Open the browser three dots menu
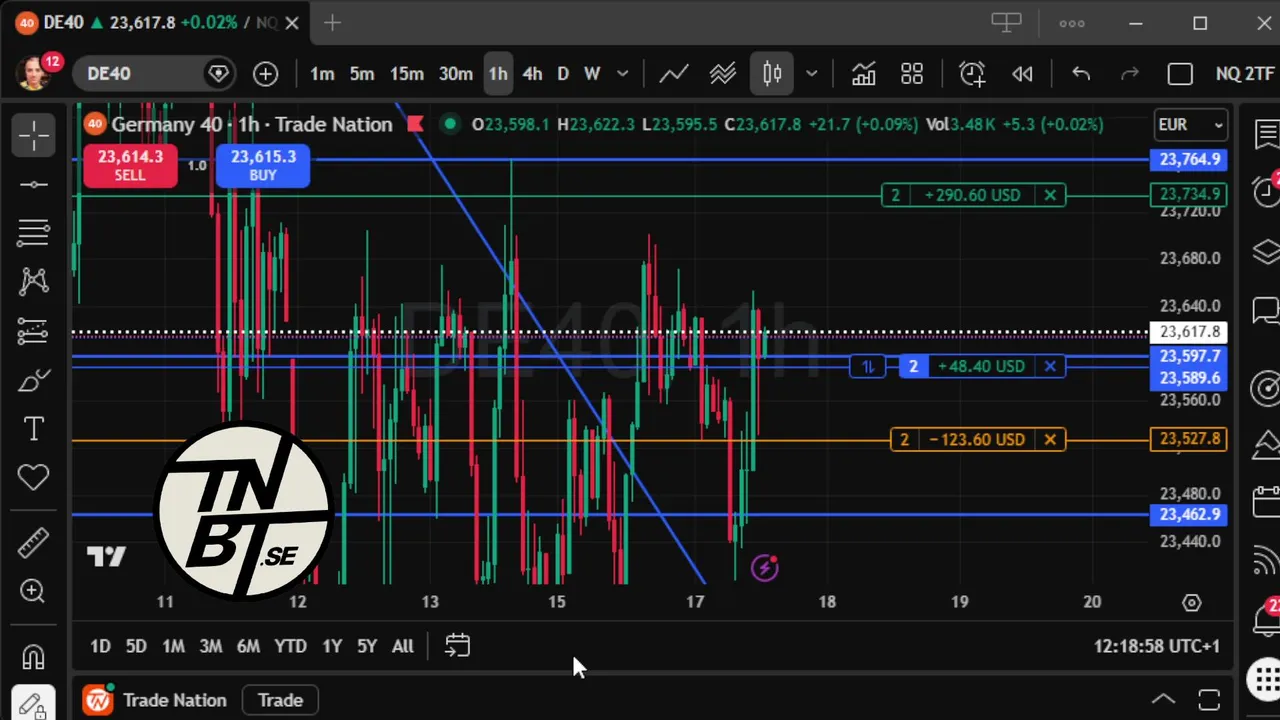1280x720 pixels. [x=1072, y=23]
